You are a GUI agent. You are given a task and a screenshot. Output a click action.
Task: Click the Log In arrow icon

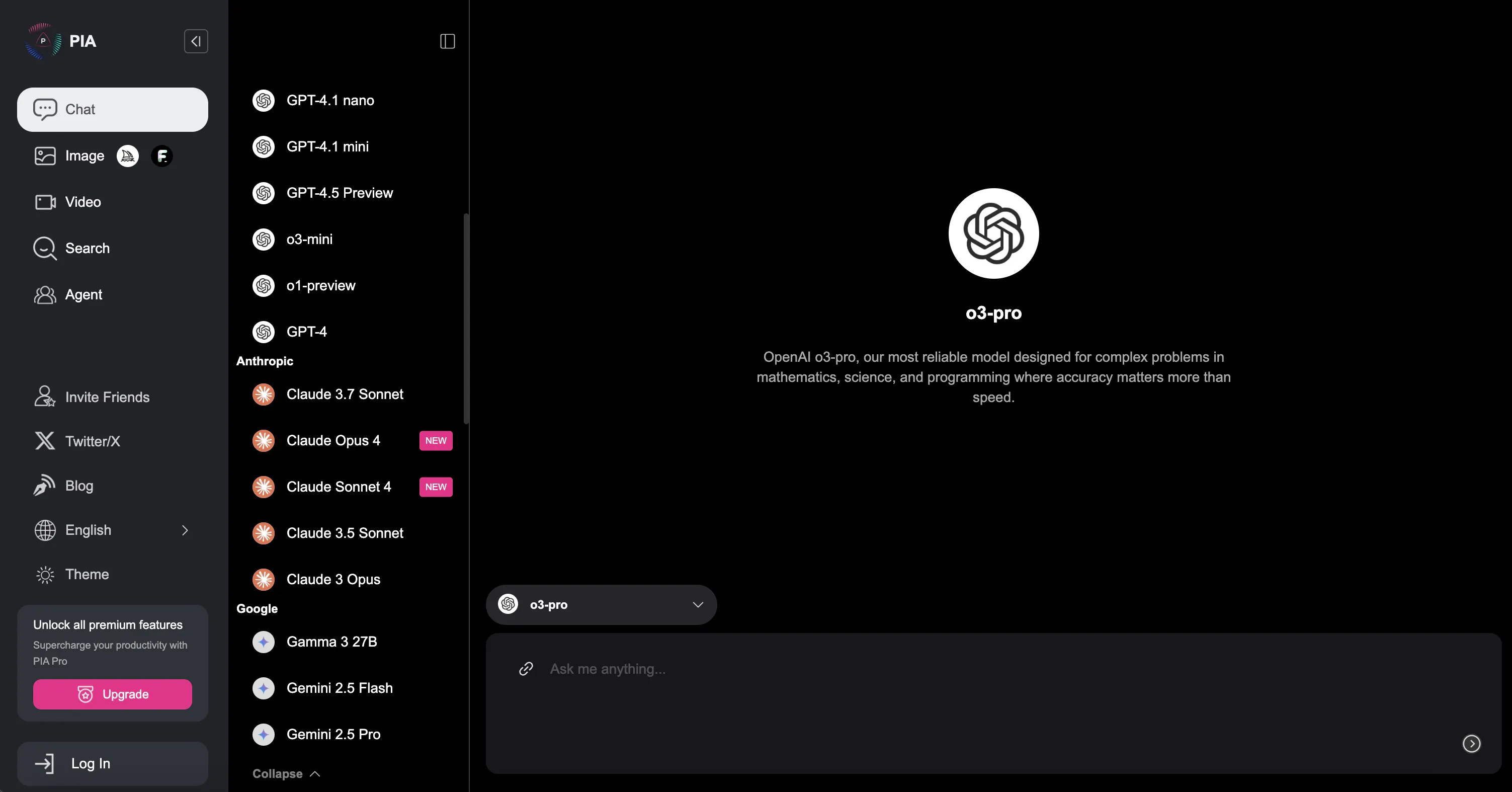[x=45, y=763]
